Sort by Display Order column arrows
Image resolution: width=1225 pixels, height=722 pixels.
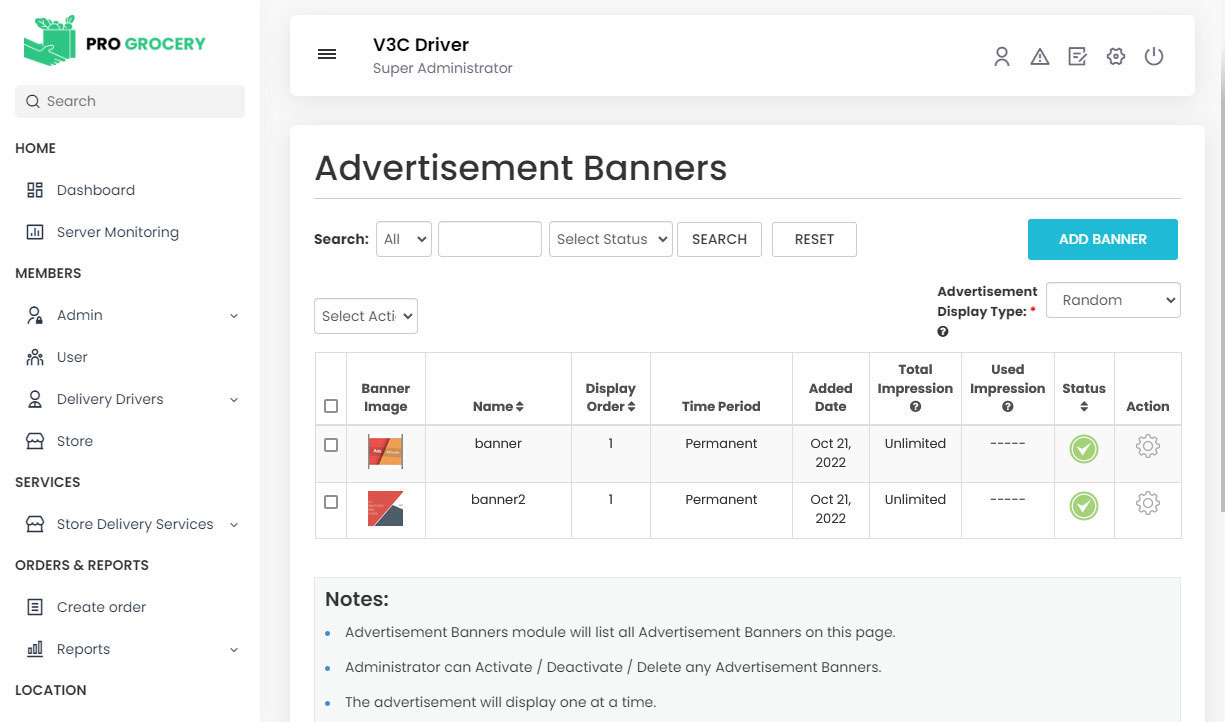[631, 407]
